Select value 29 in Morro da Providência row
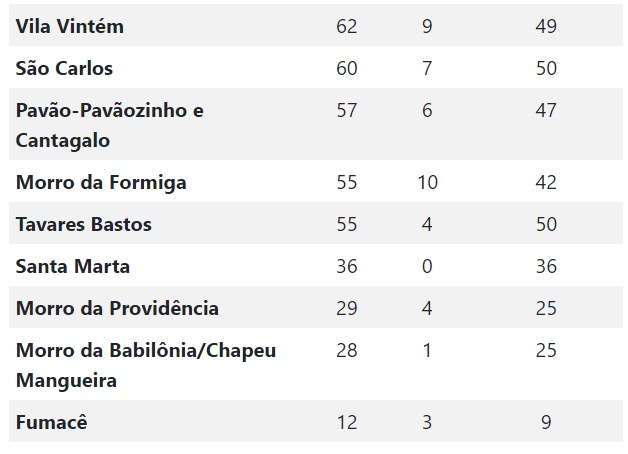Viewport: 628px width, 454px height. click(x=346, y=308)
